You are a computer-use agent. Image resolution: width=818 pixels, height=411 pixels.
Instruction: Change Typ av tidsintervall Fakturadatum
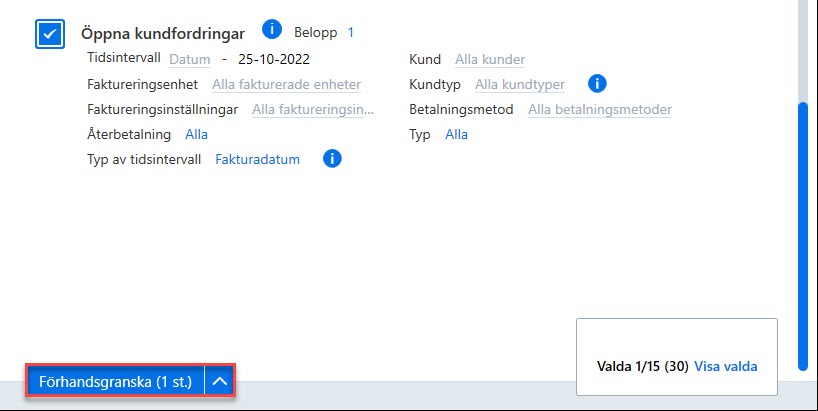point(258,159)
